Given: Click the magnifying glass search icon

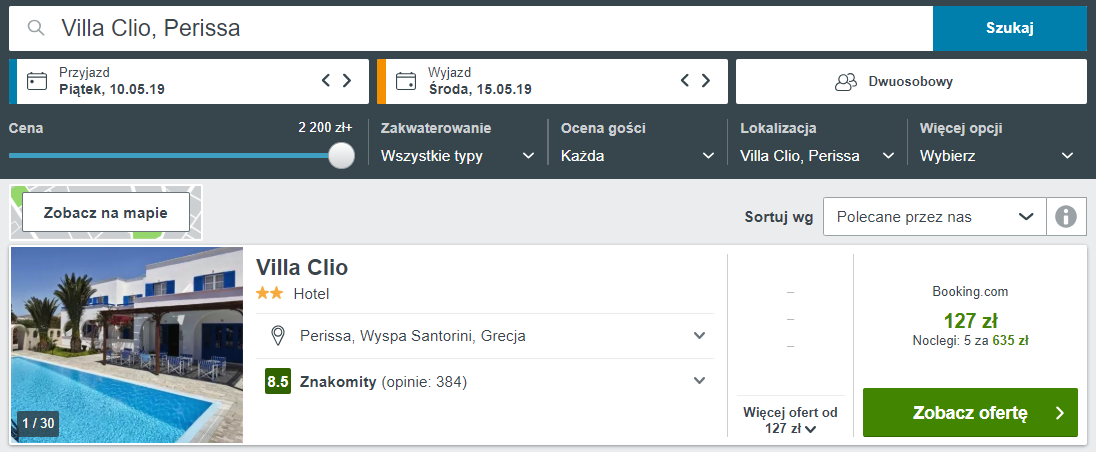Looking at the screenshot, I should [x=36, y=28].
